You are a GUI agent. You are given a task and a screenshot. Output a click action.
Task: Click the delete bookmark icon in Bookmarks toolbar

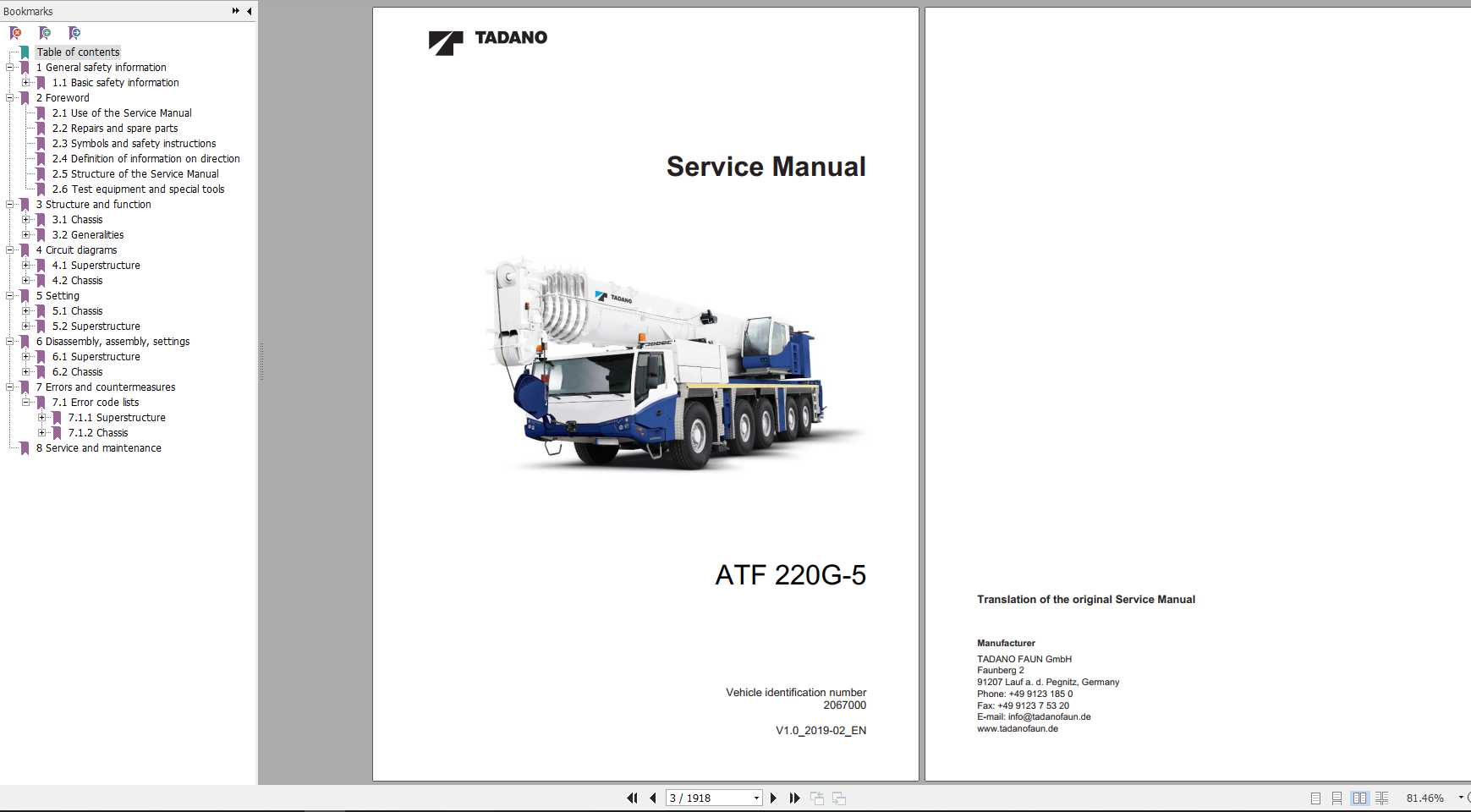(x=15, y=33)
